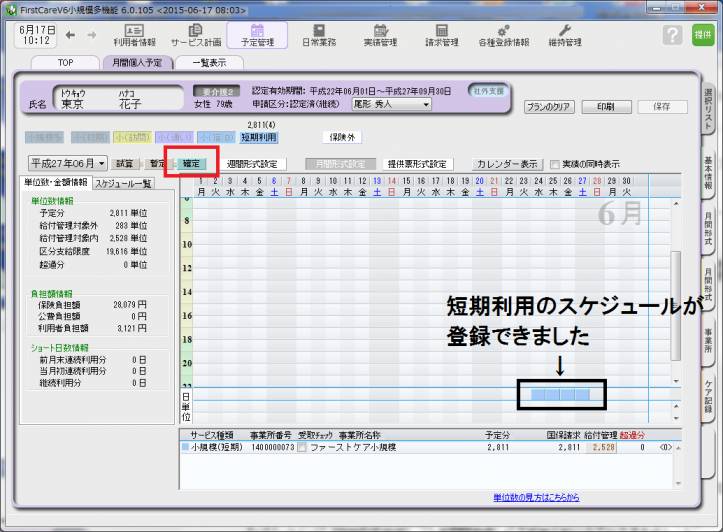Open 利用者情報 user information icon

click(133, 36)
